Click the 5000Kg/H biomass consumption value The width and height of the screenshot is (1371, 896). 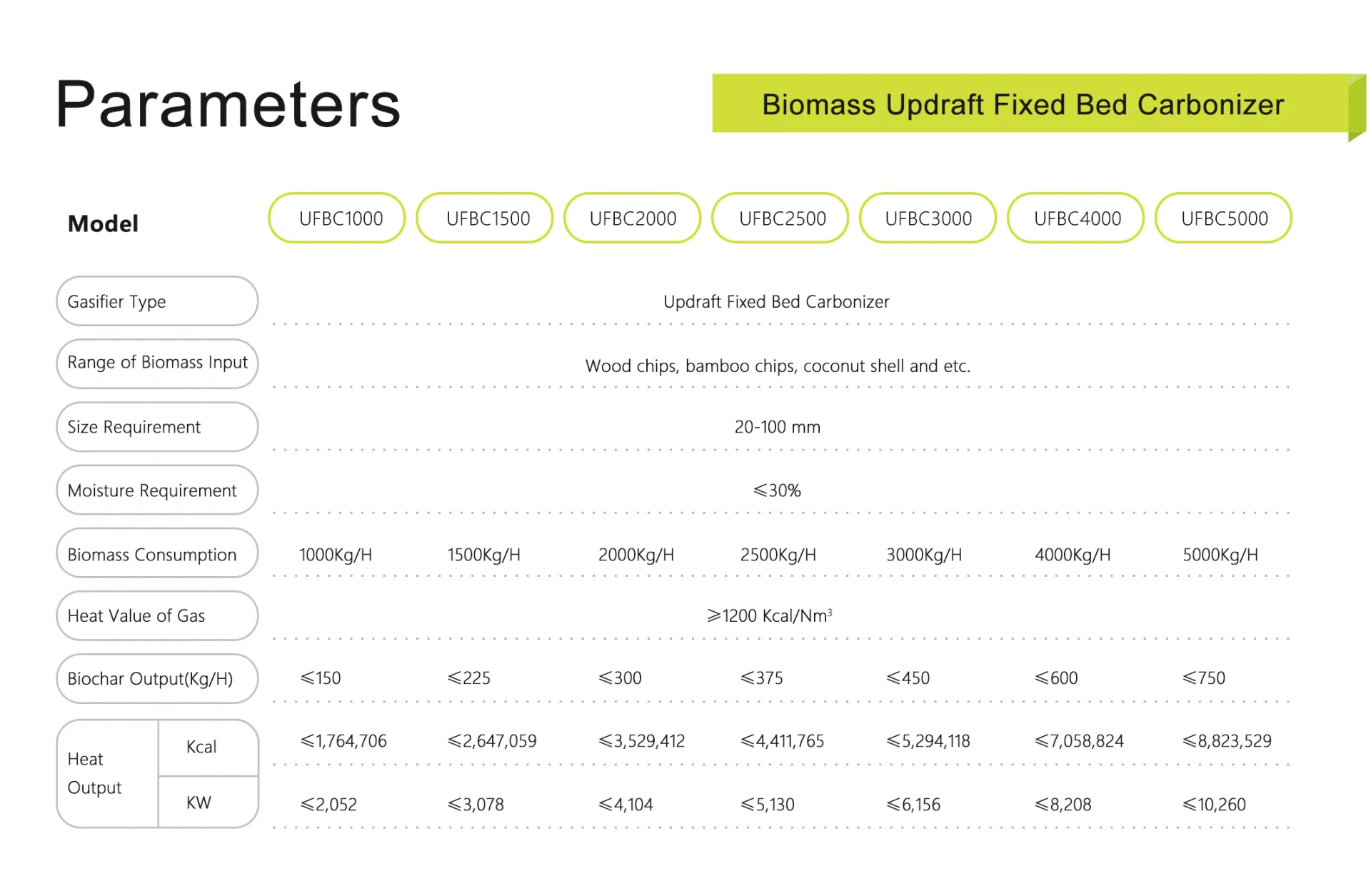(x=1220, y=555)
